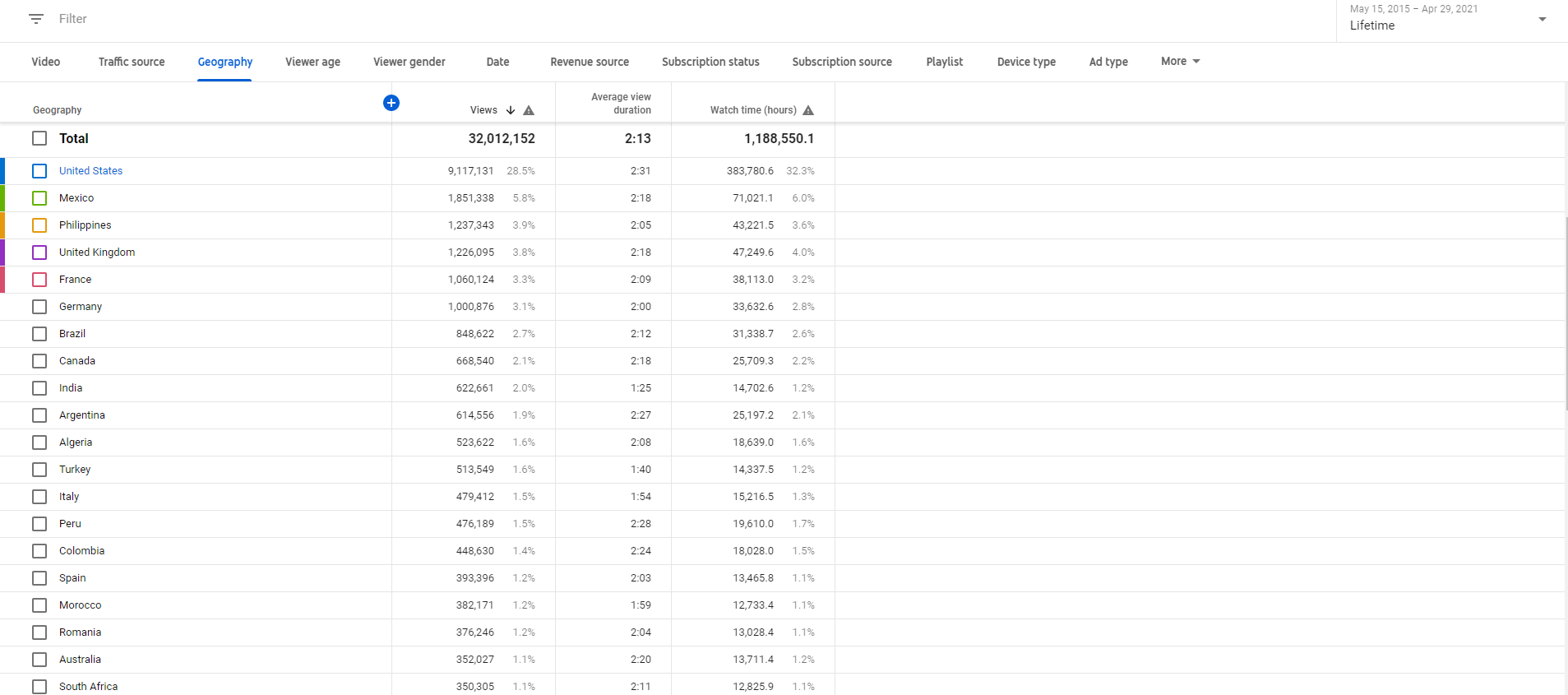1568x695 pixels.
Task: Toggle the United Kingdom checkbox
Action: click(x=39, y=253)
